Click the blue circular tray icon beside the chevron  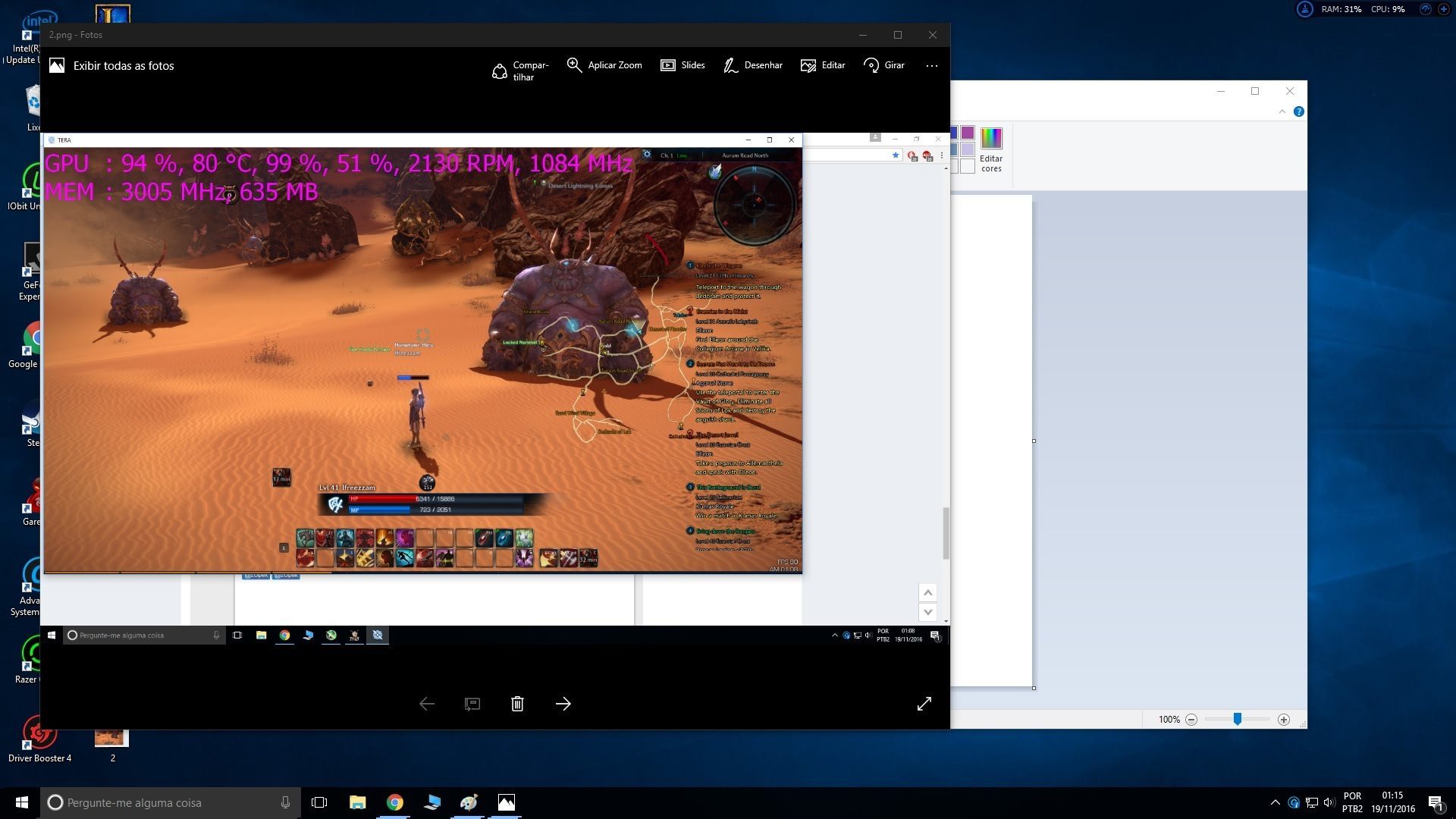pos(1294,802)
